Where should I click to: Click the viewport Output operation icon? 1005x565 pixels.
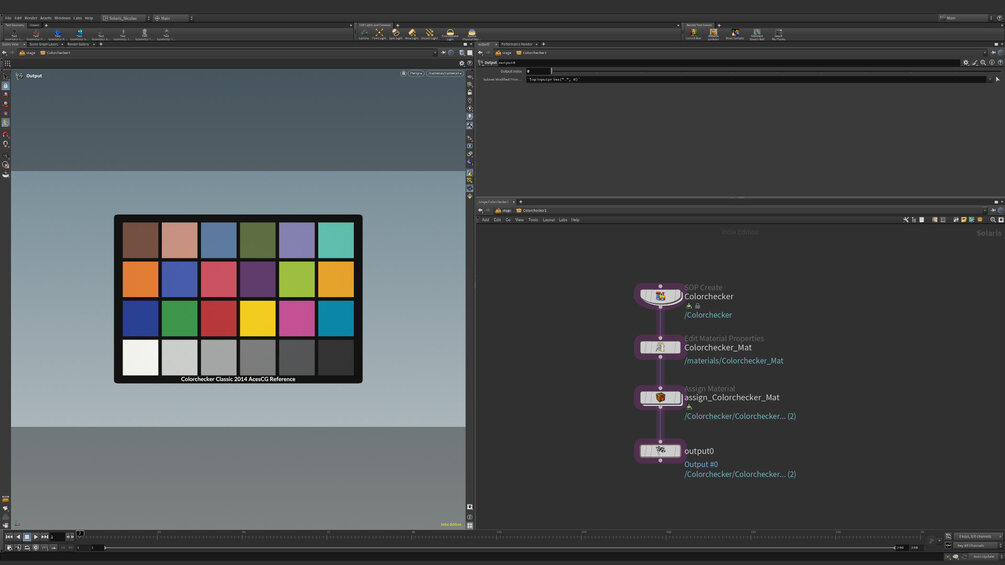pyautogui.click(x=19, y=76)
